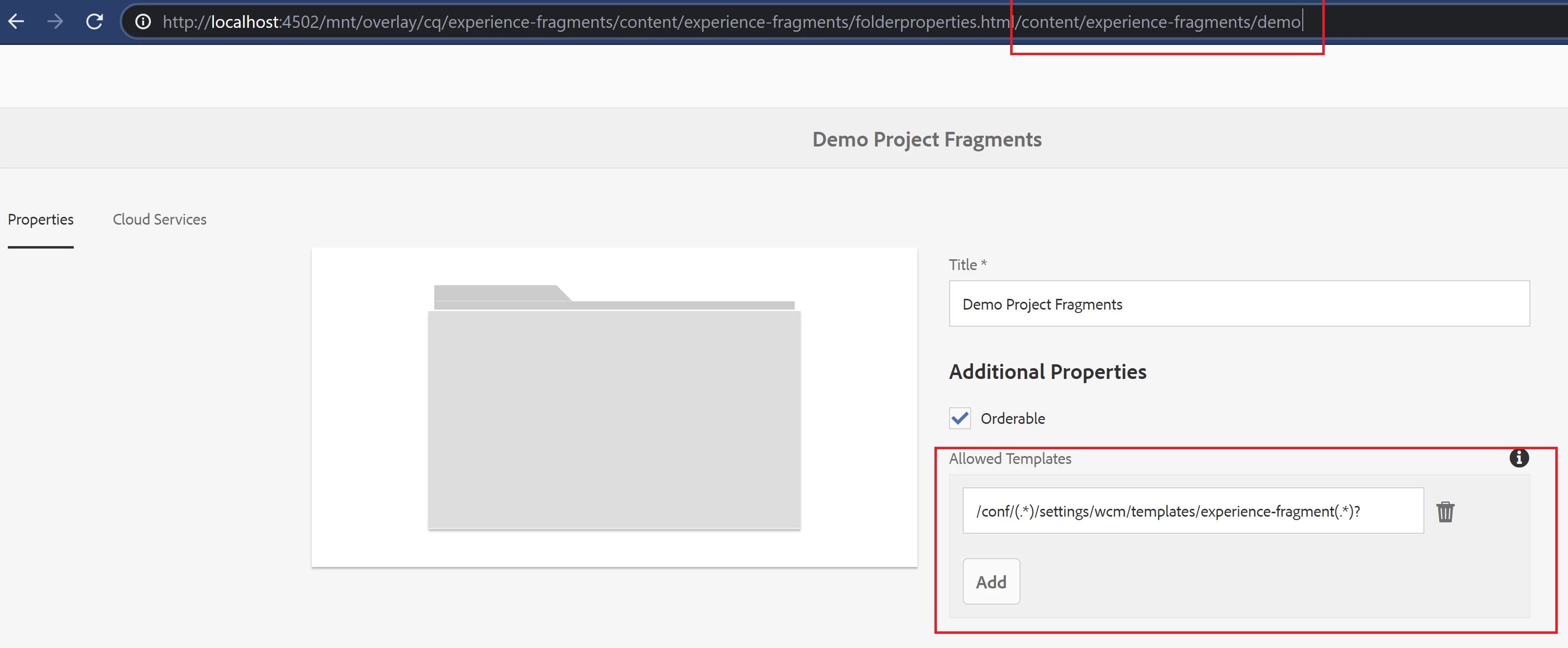Click the Allowed Templates info icon
Image resolution: width=1568 pixels, height=648 pixels.
point(1519,458)
